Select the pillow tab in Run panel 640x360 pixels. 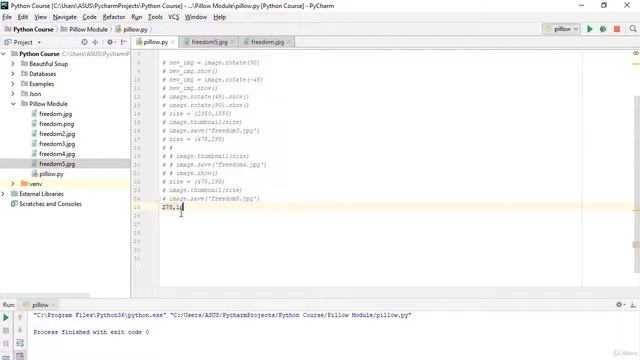(x=40, y=305)
